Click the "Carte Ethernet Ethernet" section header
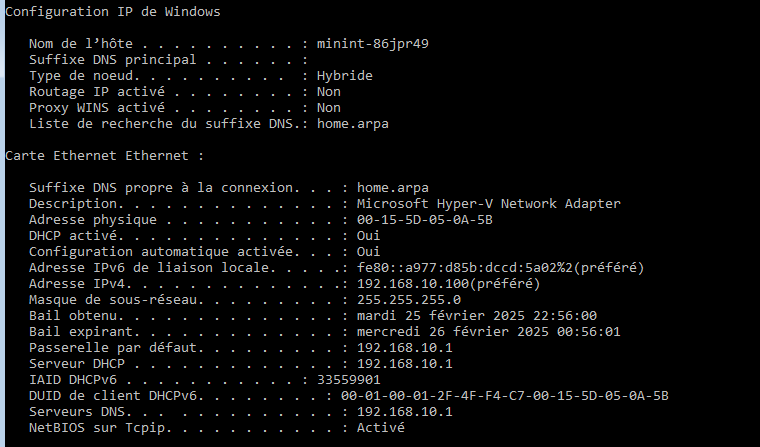The width and height of the screenshot is (760, 447). pyautogui.click(x=104, y=156)
